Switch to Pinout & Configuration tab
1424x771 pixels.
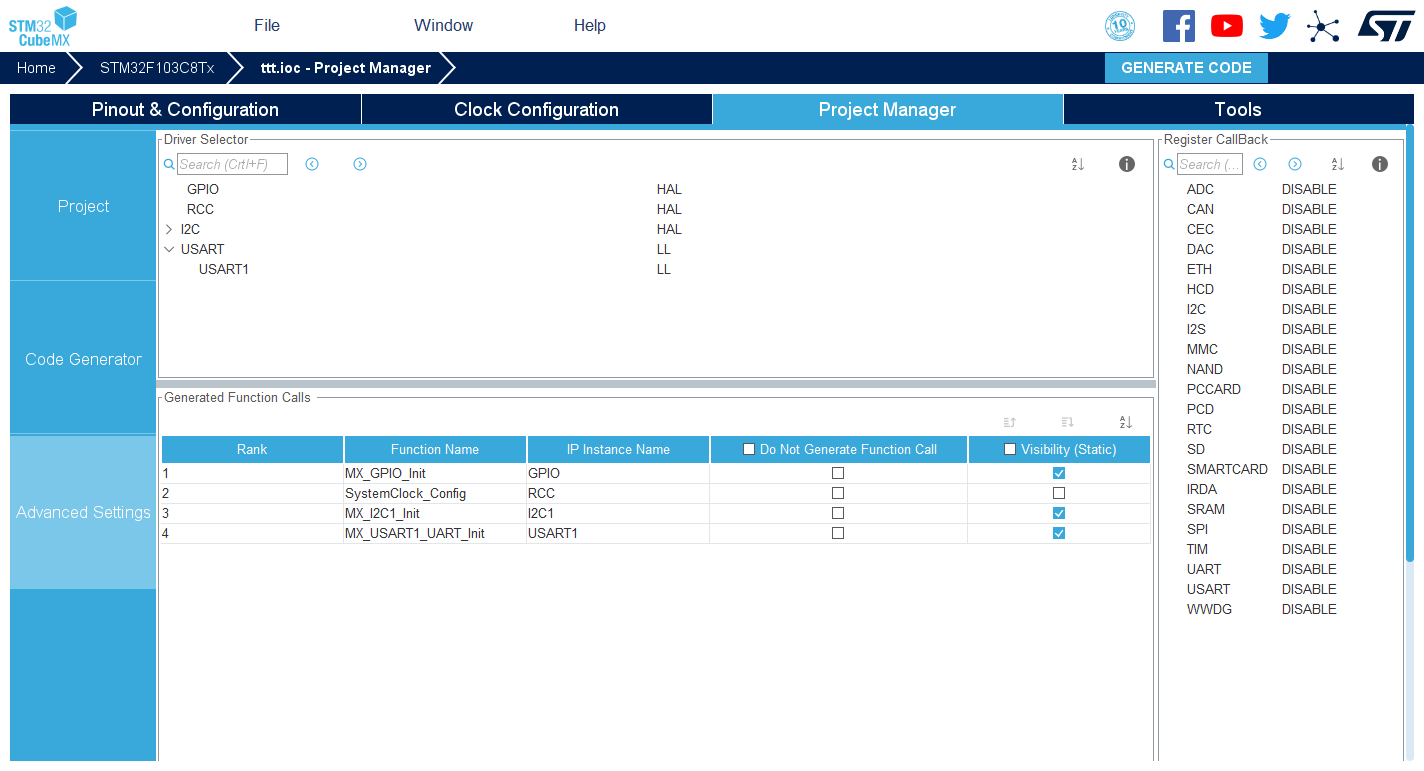(185, 110)
